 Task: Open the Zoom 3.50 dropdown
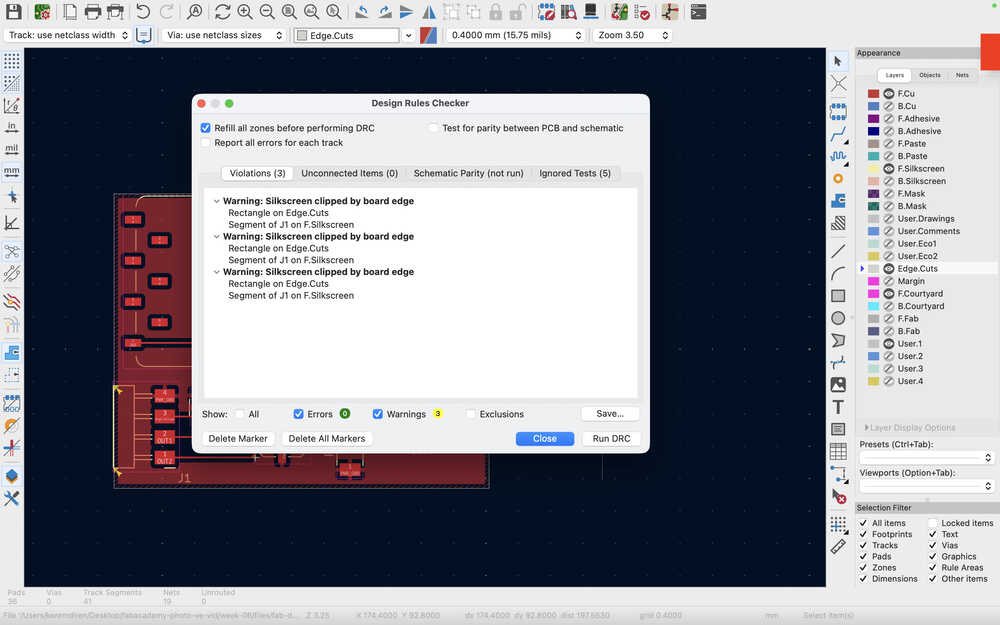tap(633, 35)
